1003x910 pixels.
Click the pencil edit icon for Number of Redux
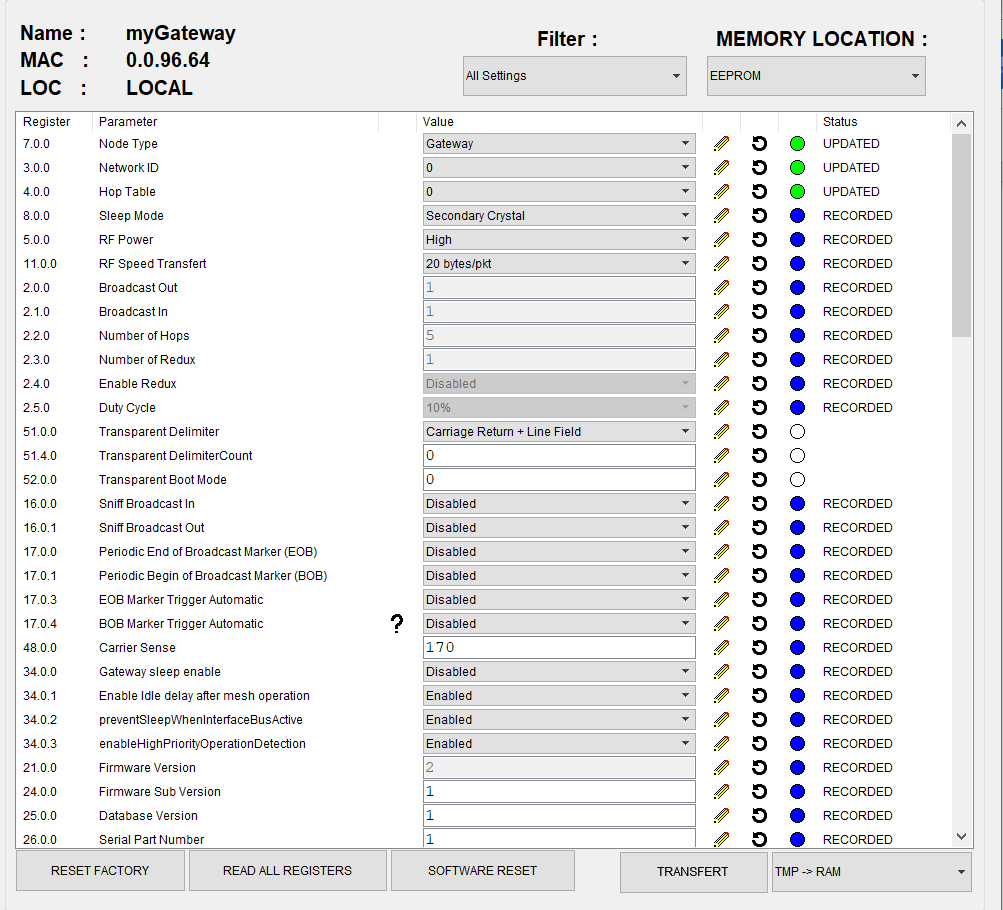721,359
